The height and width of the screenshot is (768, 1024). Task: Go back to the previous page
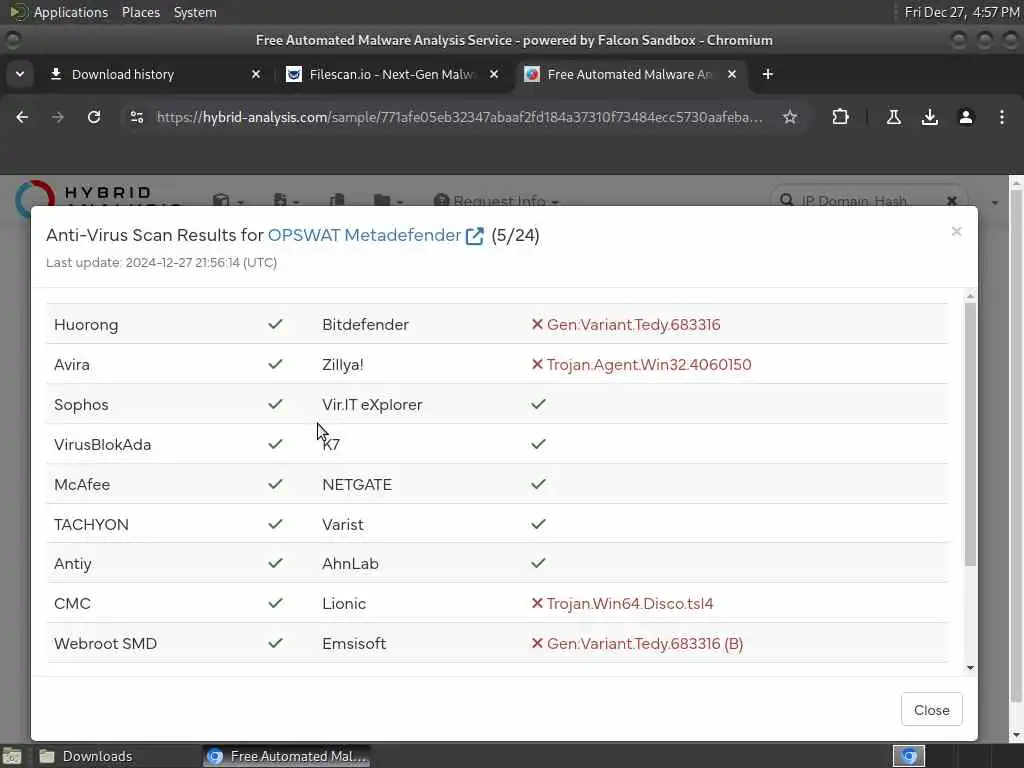[x=22, y=117]
